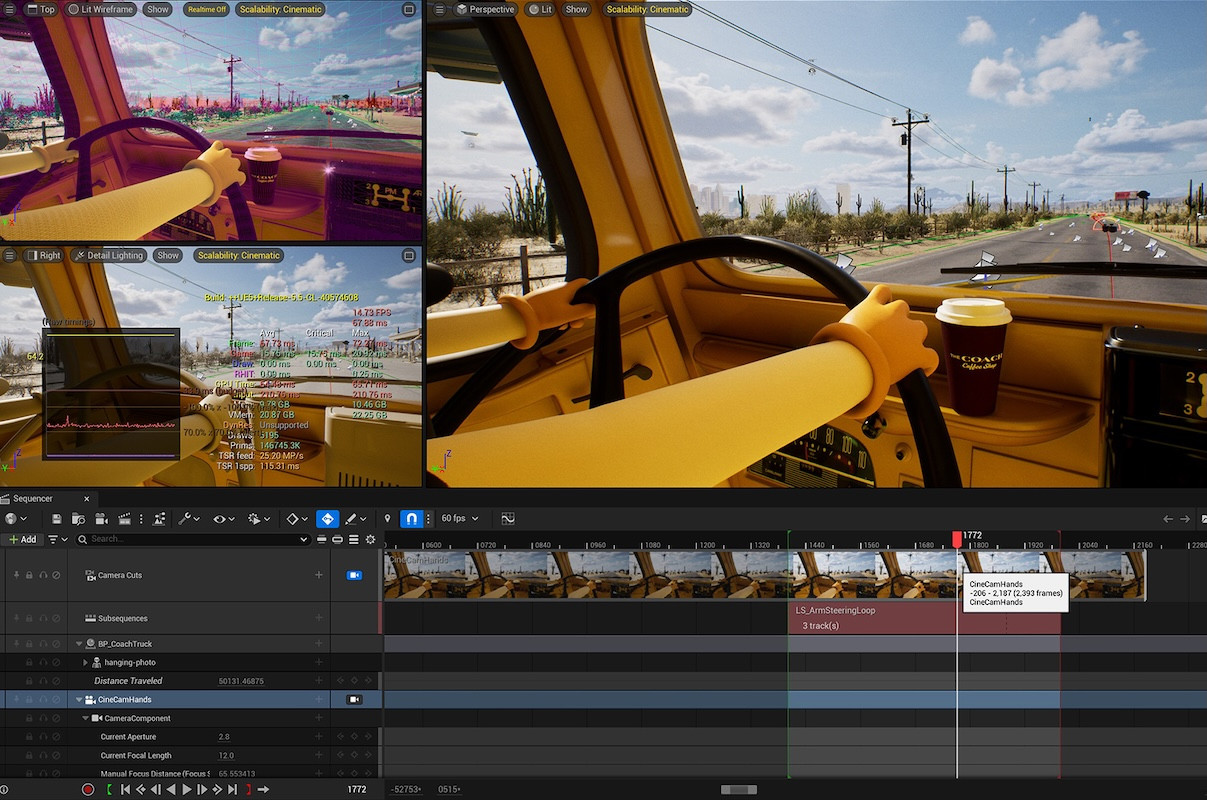Toggle the snapping magnet button
This screenshot has height=800, width=1207.
pos(411,519)
